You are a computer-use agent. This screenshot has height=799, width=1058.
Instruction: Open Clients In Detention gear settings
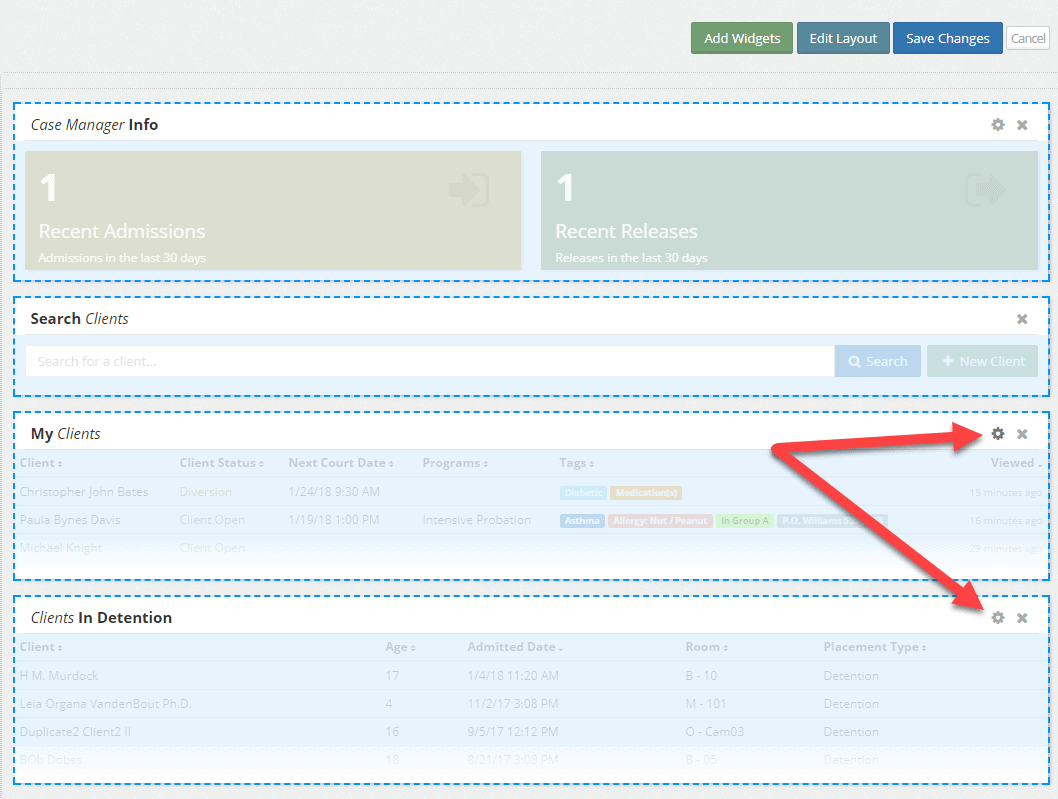(997, 618)
